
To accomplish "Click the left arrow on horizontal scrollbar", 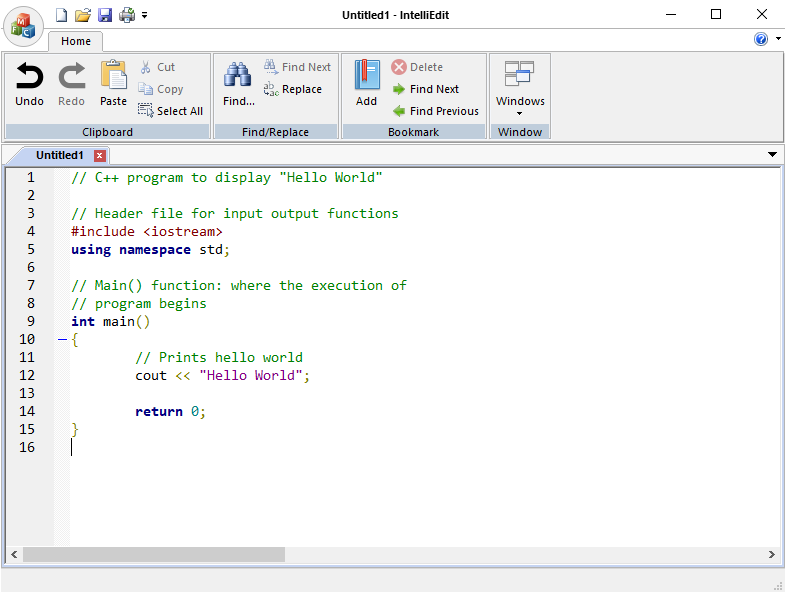I will pos(14,554).
